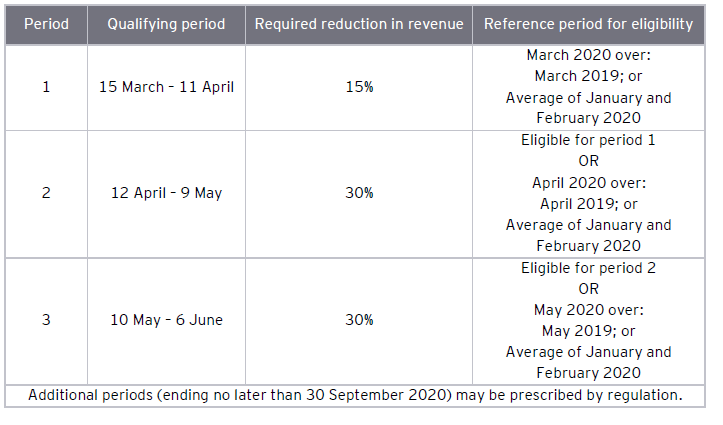Click the March 2019; or text

pyautogui.click(x=588, y=76)
